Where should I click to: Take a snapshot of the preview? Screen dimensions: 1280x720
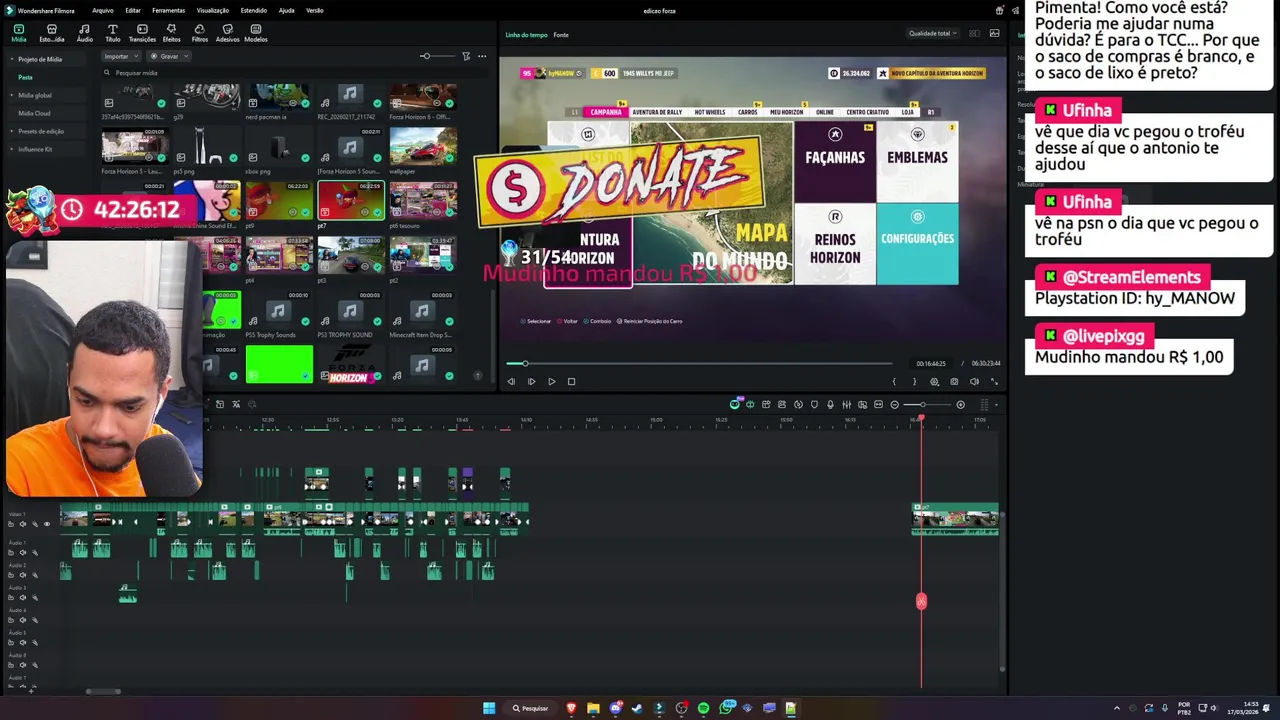[954, 381]
